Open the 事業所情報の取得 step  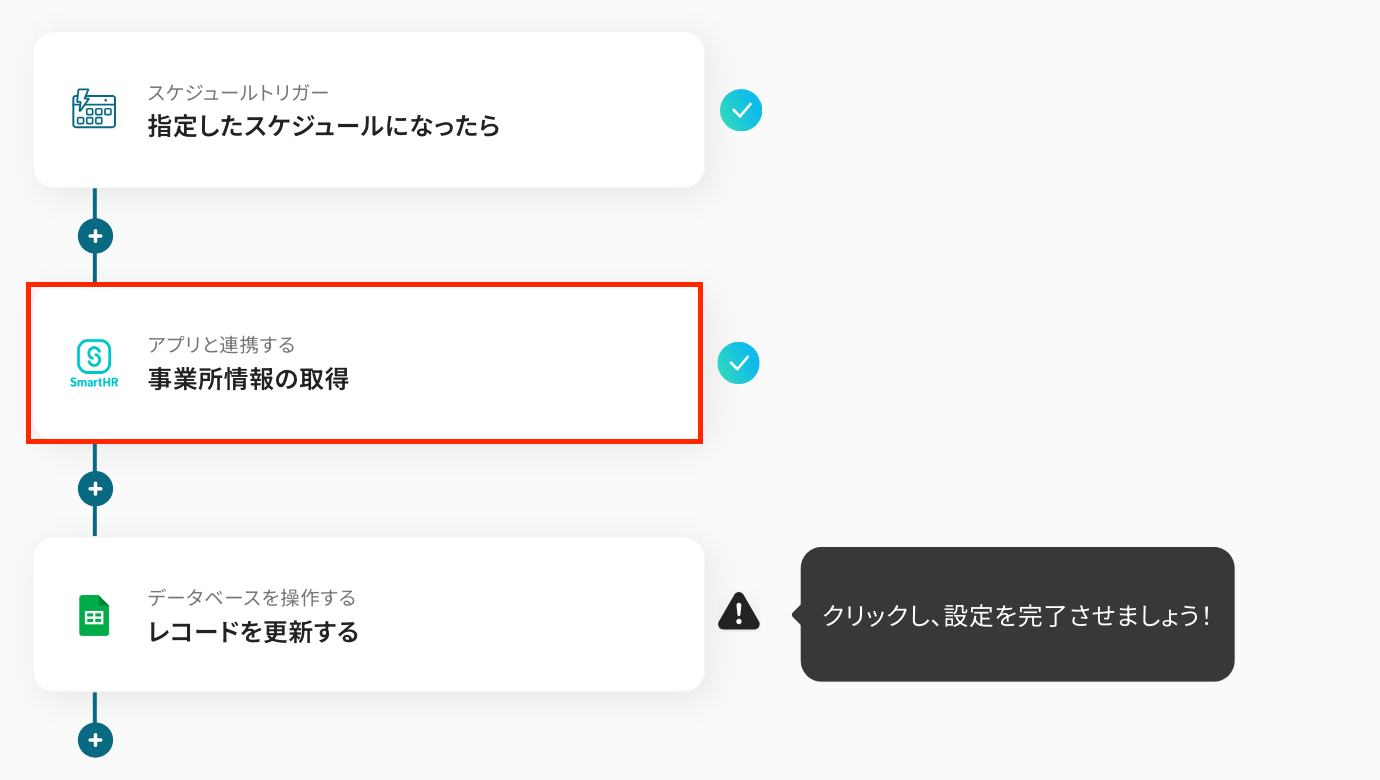point(248,380)
